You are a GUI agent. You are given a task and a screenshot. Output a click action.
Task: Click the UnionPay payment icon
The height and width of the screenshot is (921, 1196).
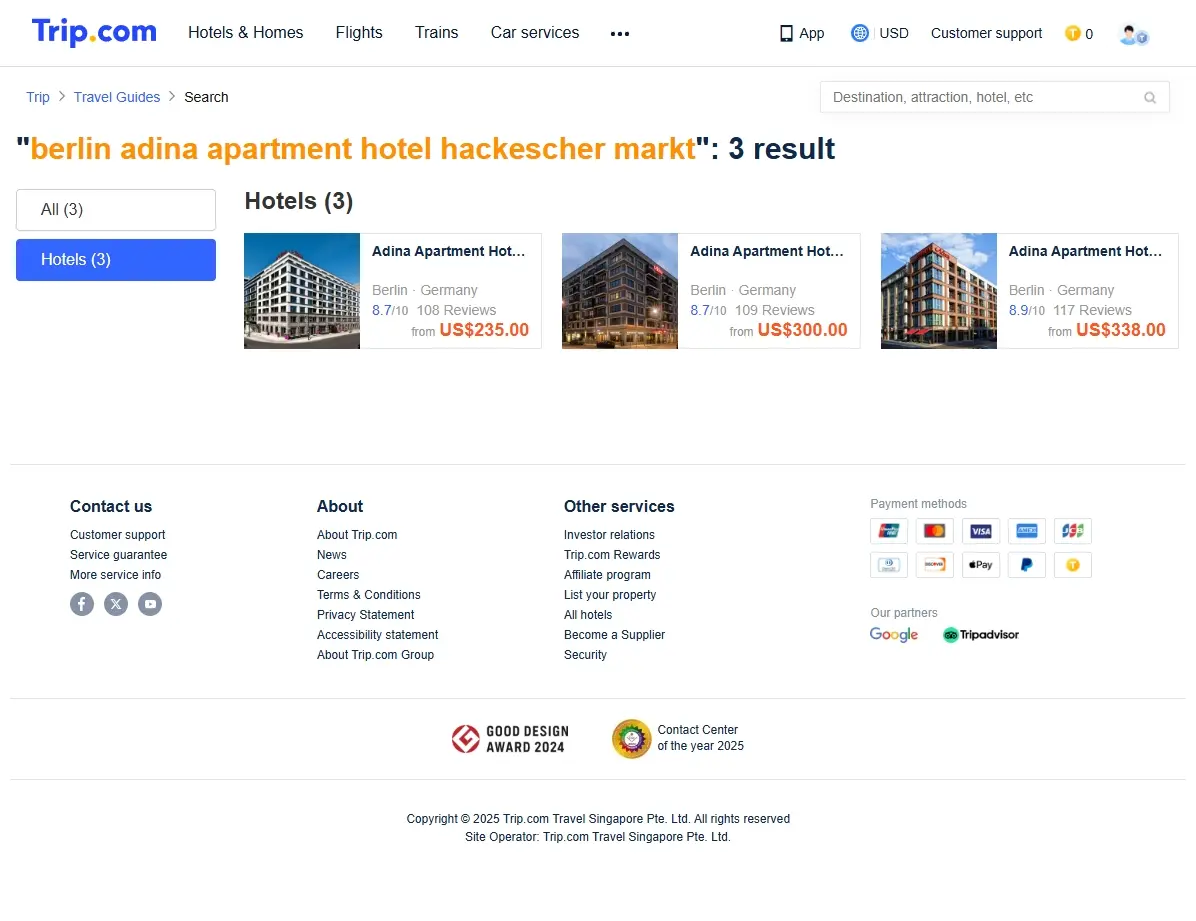tap(889, 531)
